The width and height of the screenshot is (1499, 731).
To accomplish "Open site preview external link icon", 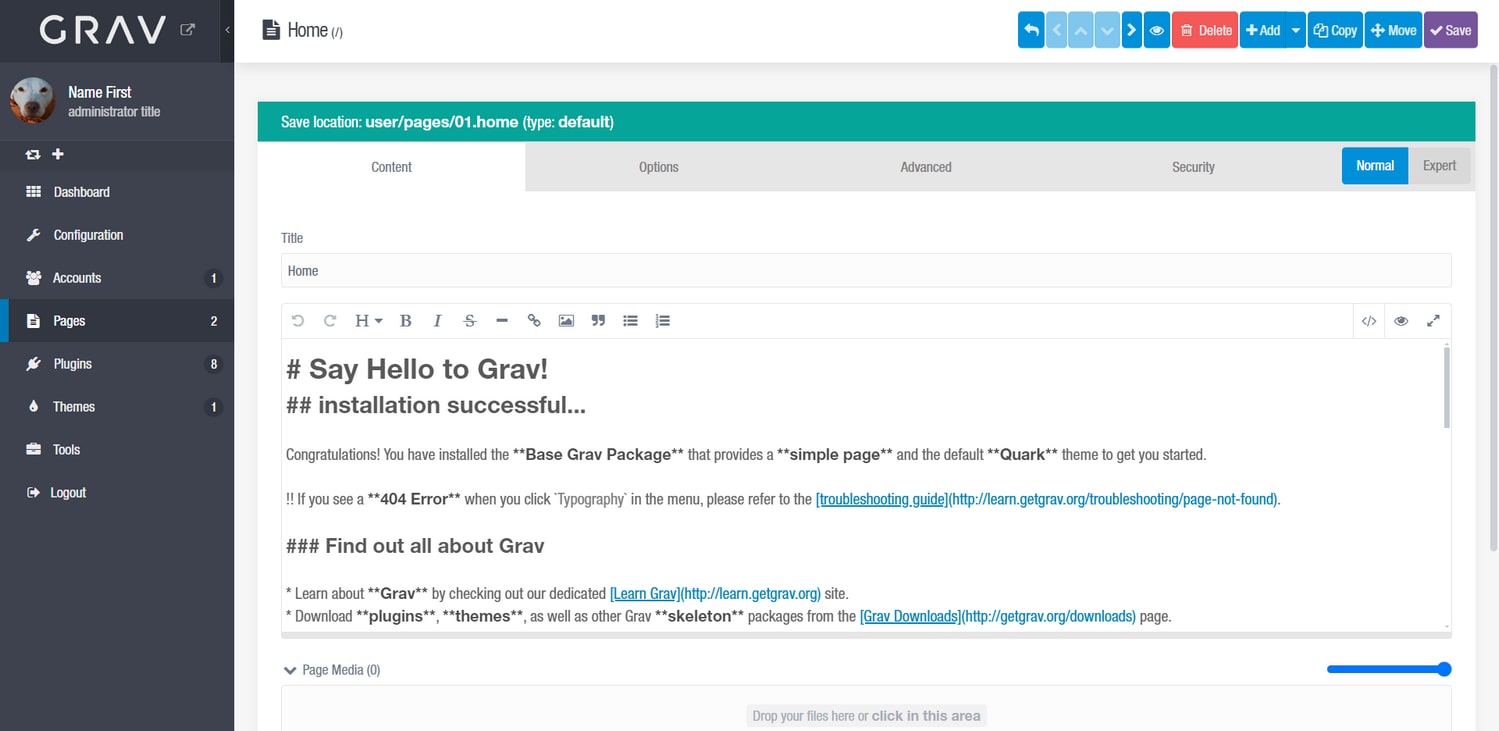I will [x=187, y=30].
